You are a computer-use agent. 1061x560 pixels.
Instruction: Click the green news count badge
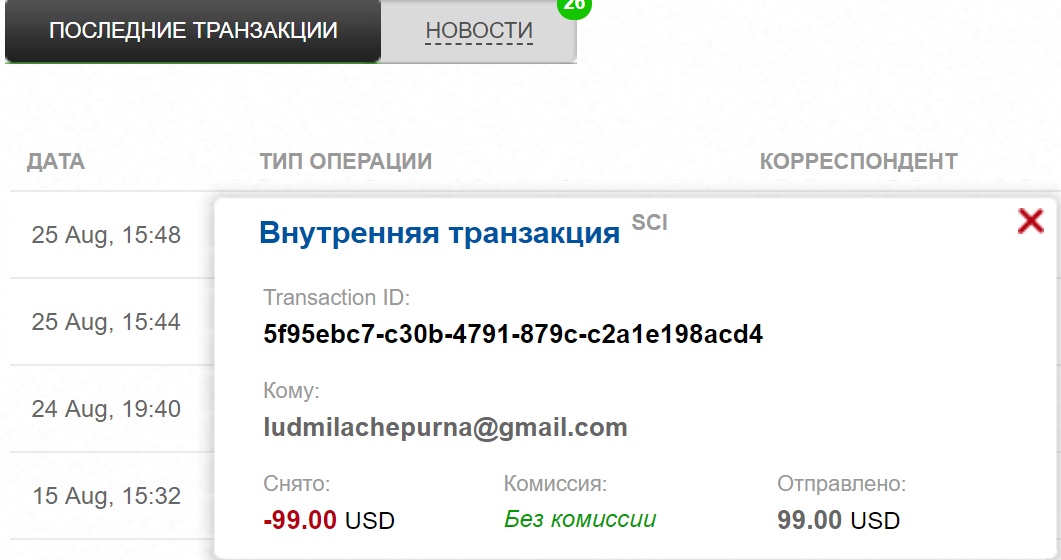coord(574,5)
